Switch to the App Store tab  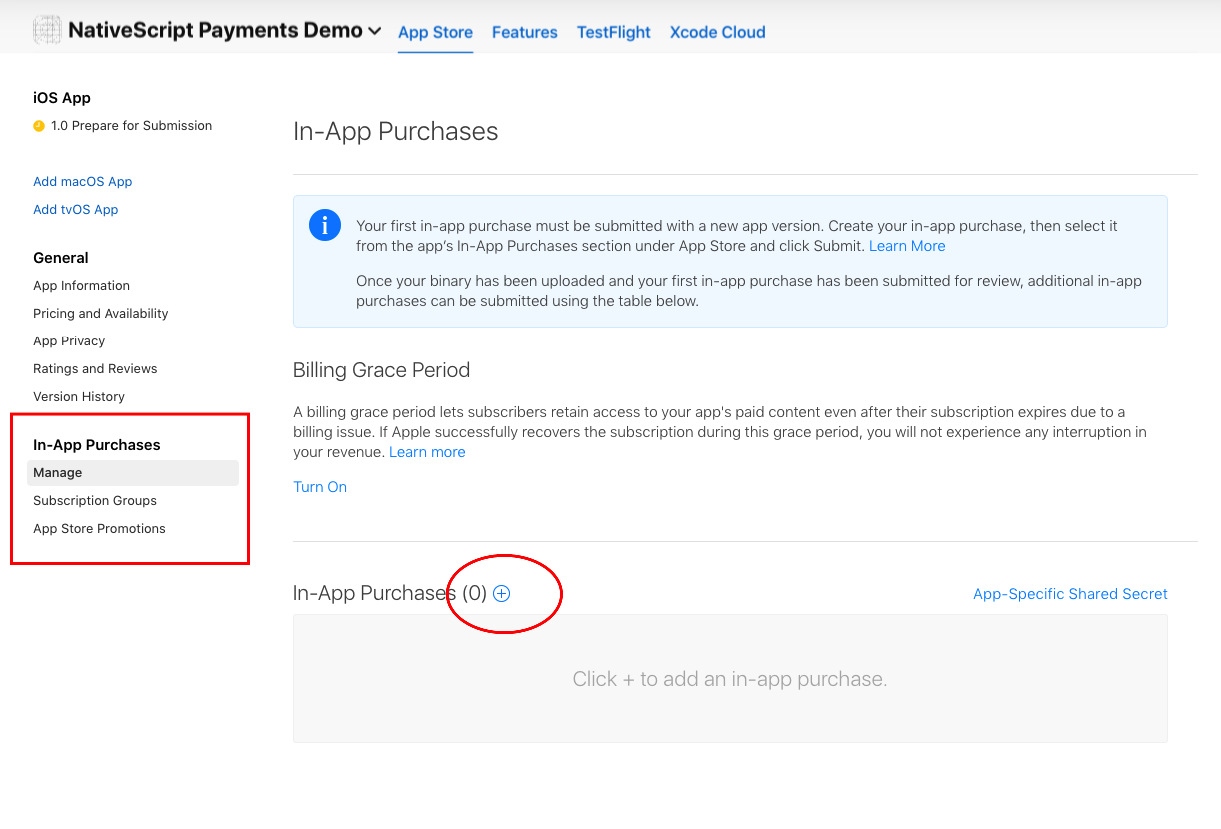pos(435,32)
